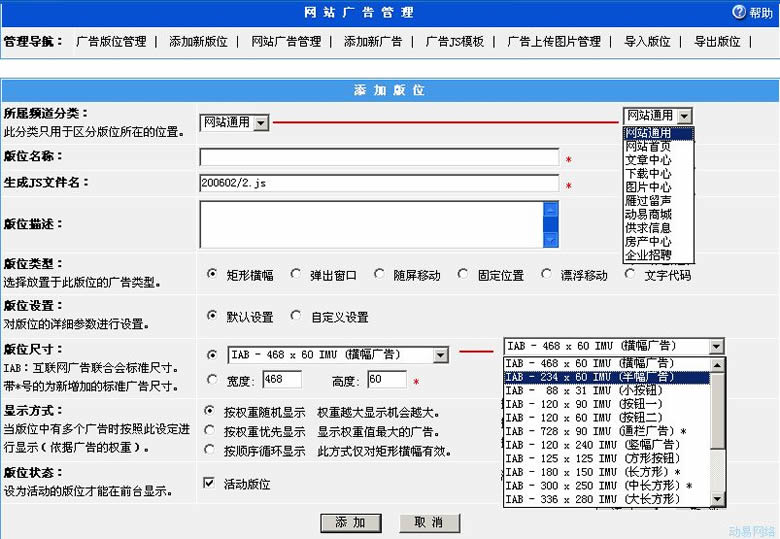The height and width of the screenshot is (539, 780).
Task: Click 导出版位 link
Action: click(x=717, y=41)
